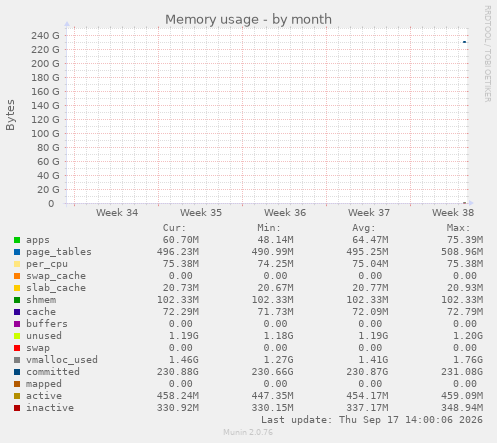Click the '240 G' y-axis label
The height and width of the screenshot is (443, 497).
45,36
